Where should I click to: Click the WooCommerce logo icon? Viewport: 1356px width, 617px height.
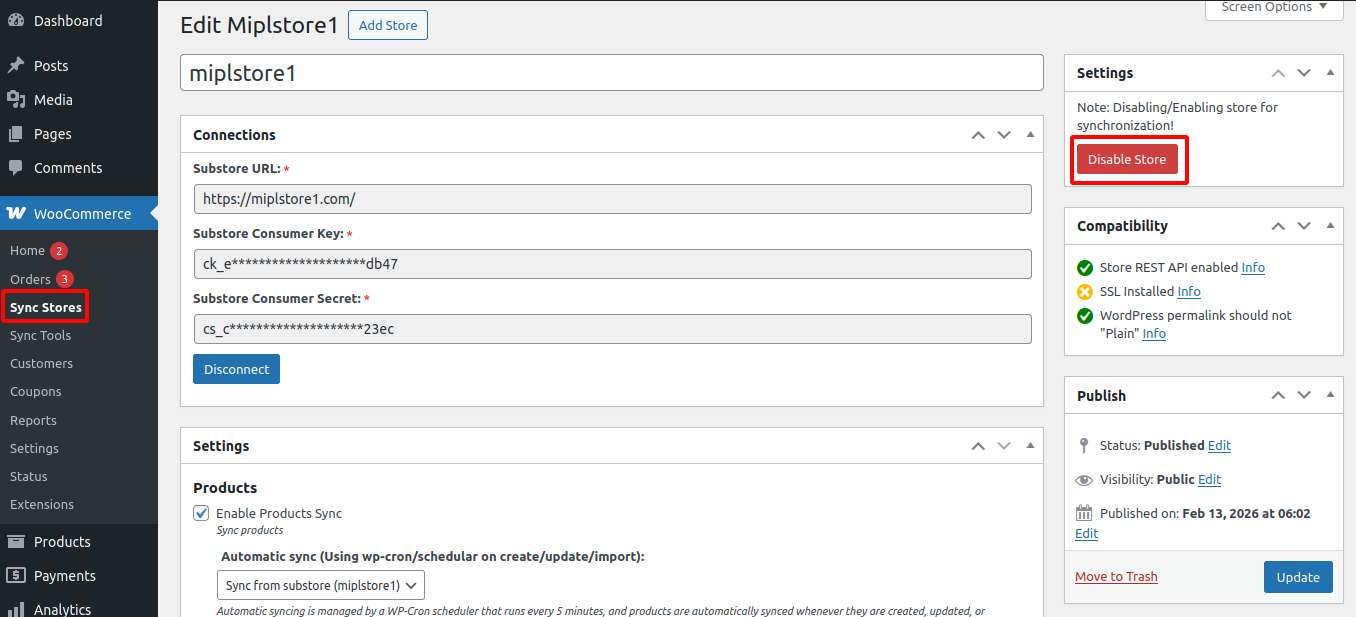(16, 214)
